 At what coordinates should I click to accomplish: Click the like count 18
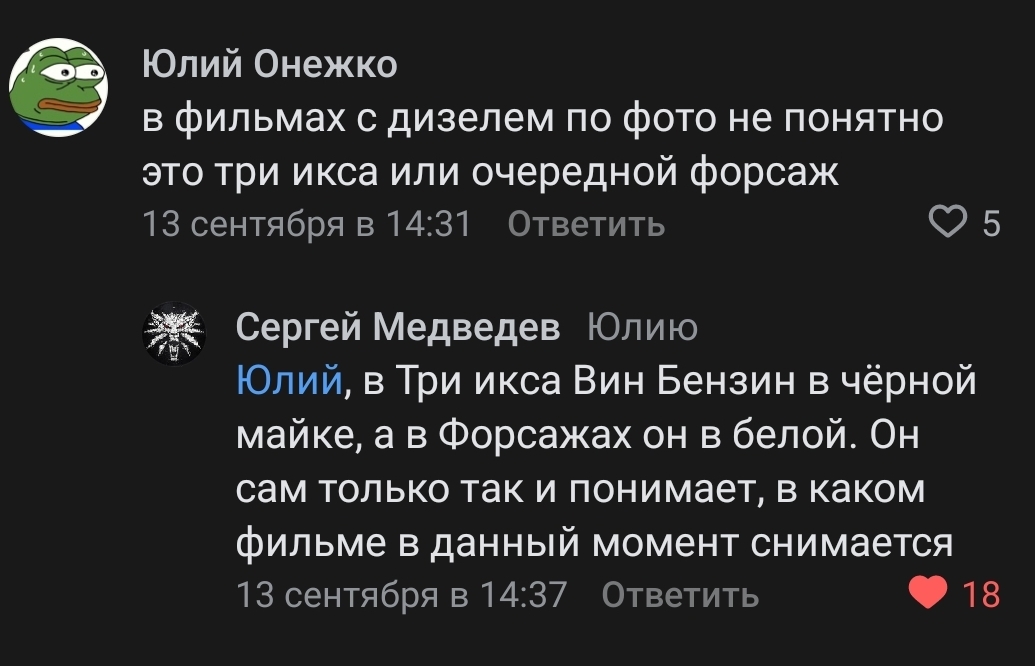pos(980,595)
